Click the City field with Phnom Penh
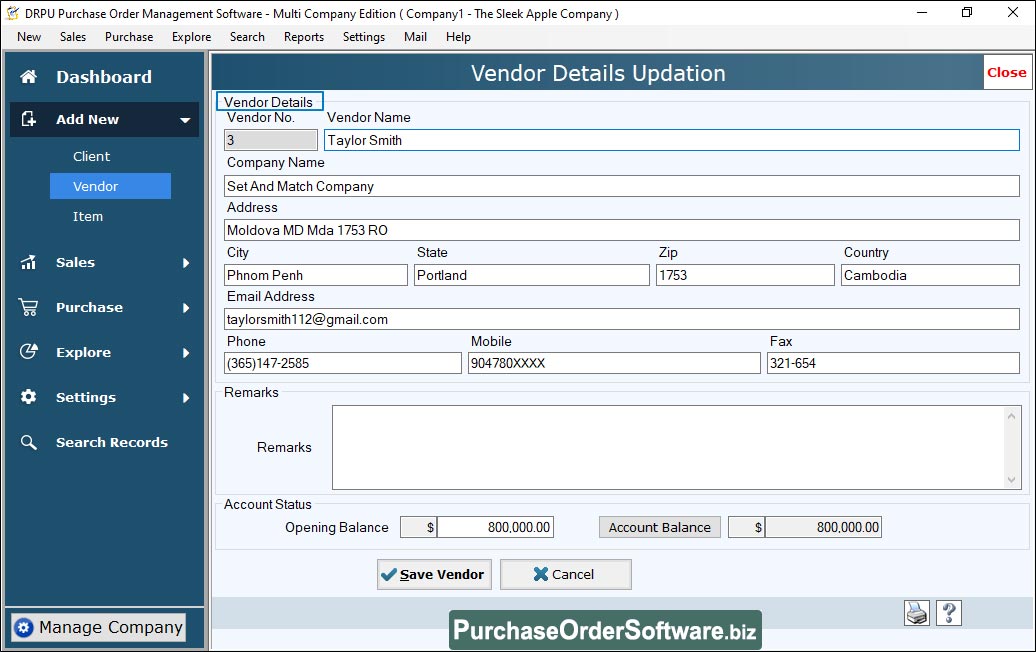1036x652 pixels. (x=316, y=275)
